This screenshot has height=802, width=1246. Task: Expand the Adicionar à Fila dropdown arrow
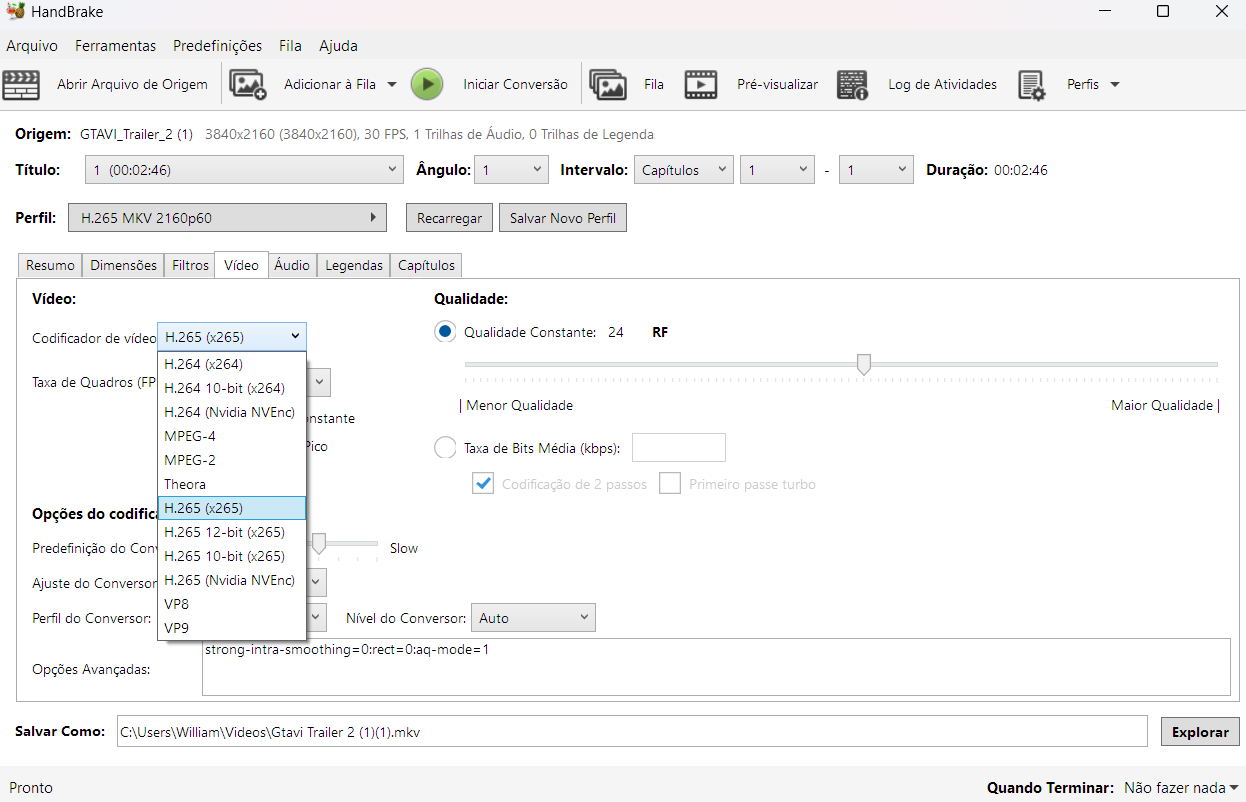click(x=391, y=85)
